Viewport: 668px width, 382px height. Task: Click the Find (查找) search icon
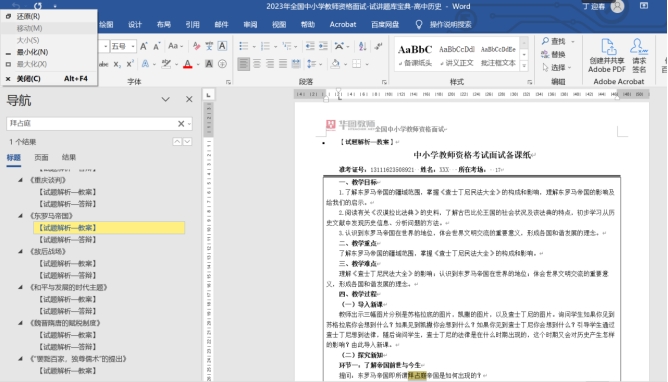pyautogui.click(x=545, y=41)
